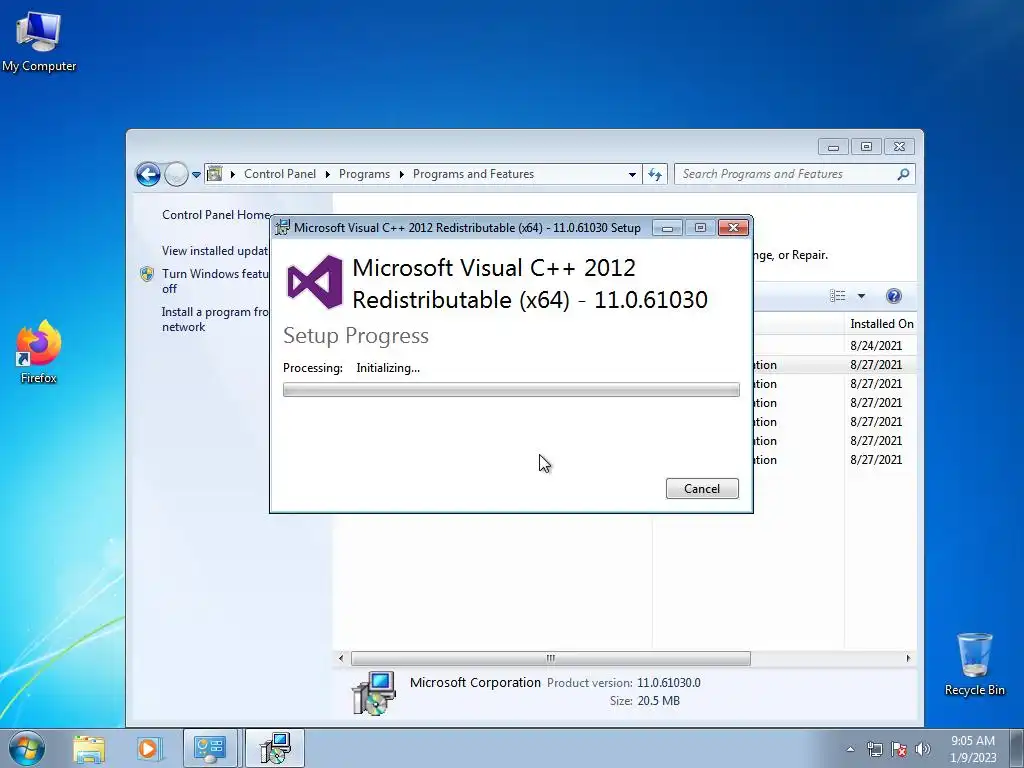Open Programs and Features help icon

click(x=894, y=296)
